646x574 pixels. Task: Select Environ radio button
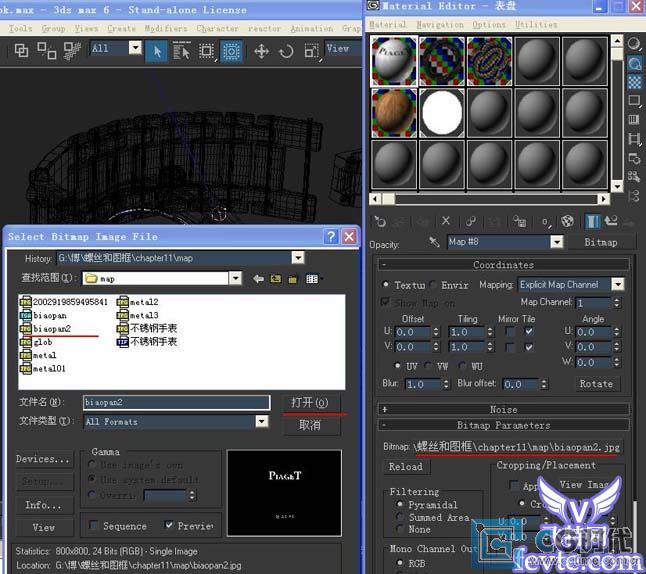(433, 284)
